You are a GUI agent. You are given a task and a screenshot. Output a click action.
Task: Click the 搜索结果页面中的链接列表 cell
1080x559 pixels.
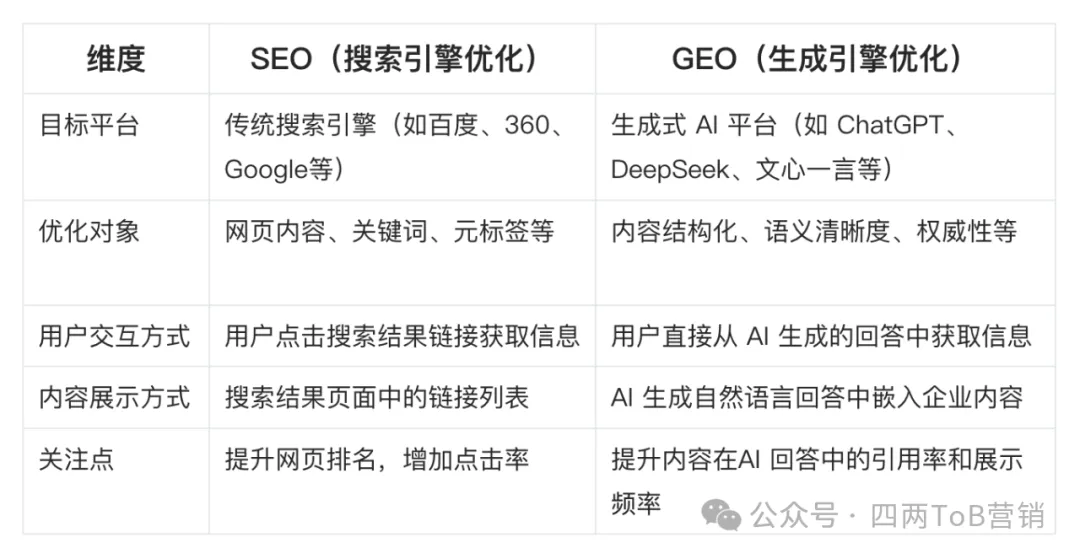[x=402, y=397]
